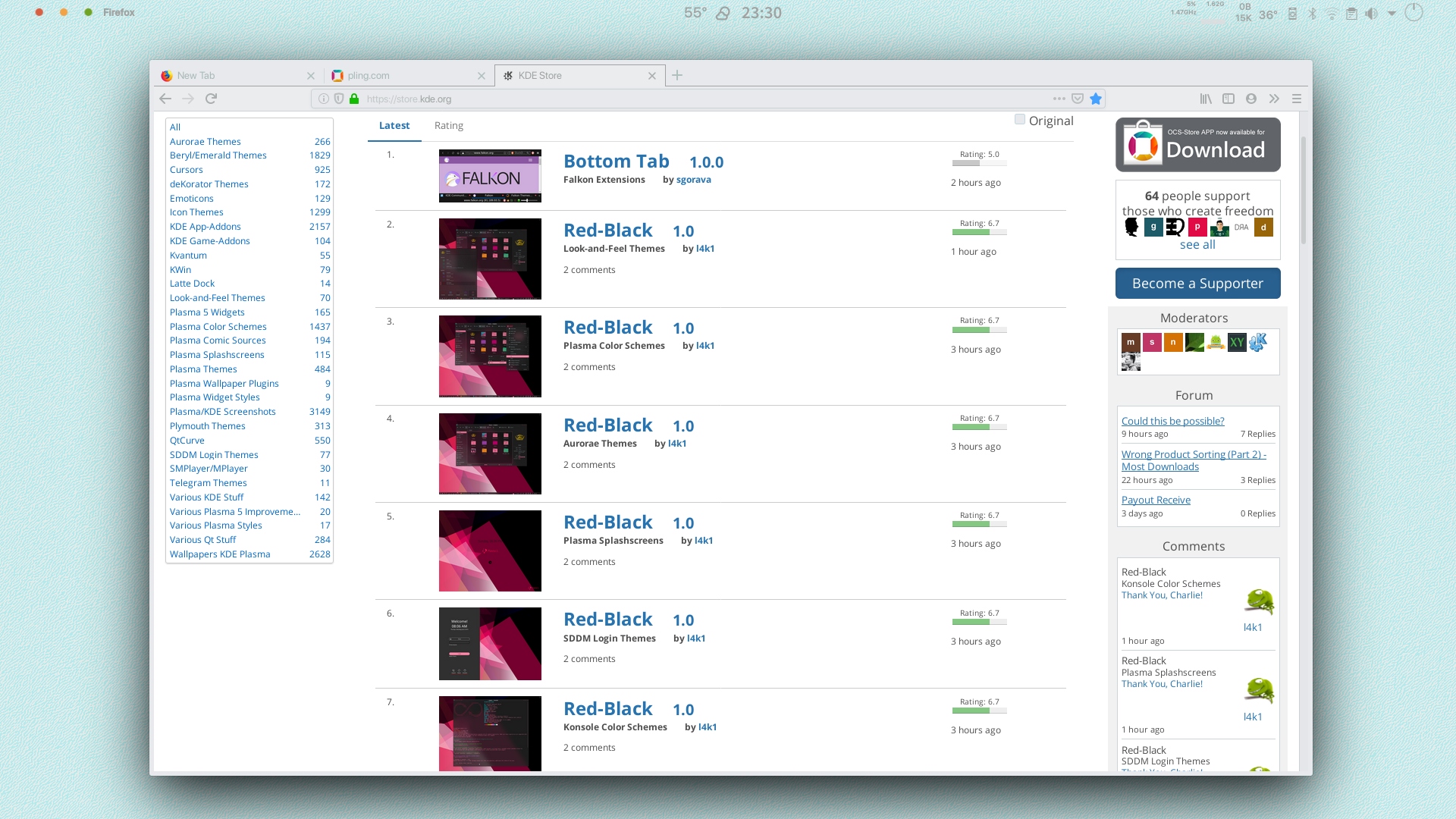Click rating bar of Look-and-Feel Red-Black
This screenshot has width=1456, height=819.
tap(979, 232)
